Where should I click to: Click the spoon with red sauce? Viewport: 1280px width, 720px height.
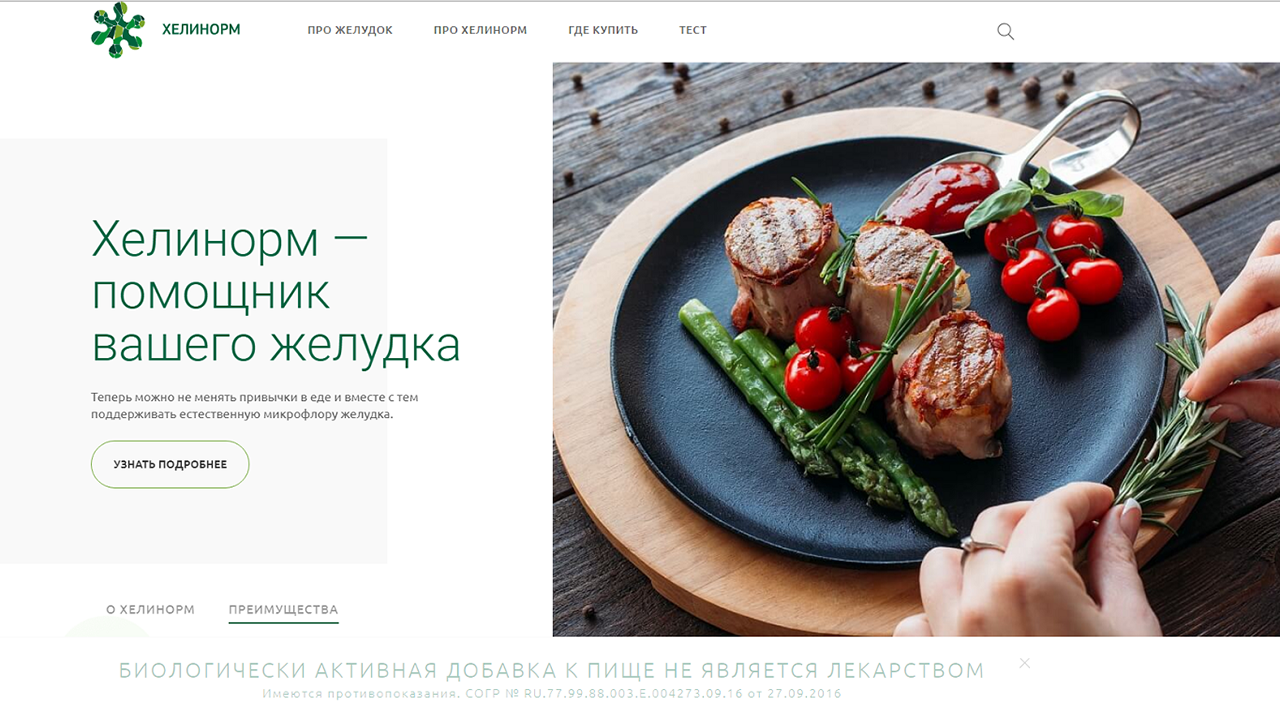[1005, 165]
